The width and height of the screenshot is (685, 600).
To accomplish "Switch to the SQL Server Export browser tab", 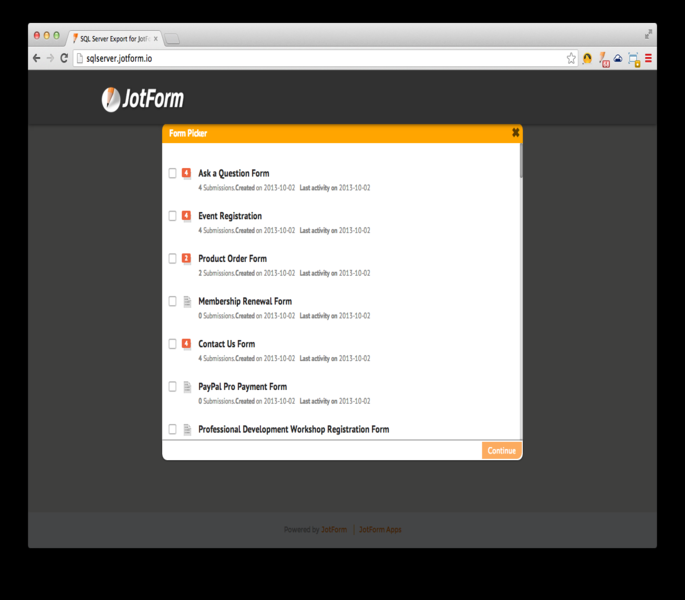I will pos(113,38).
